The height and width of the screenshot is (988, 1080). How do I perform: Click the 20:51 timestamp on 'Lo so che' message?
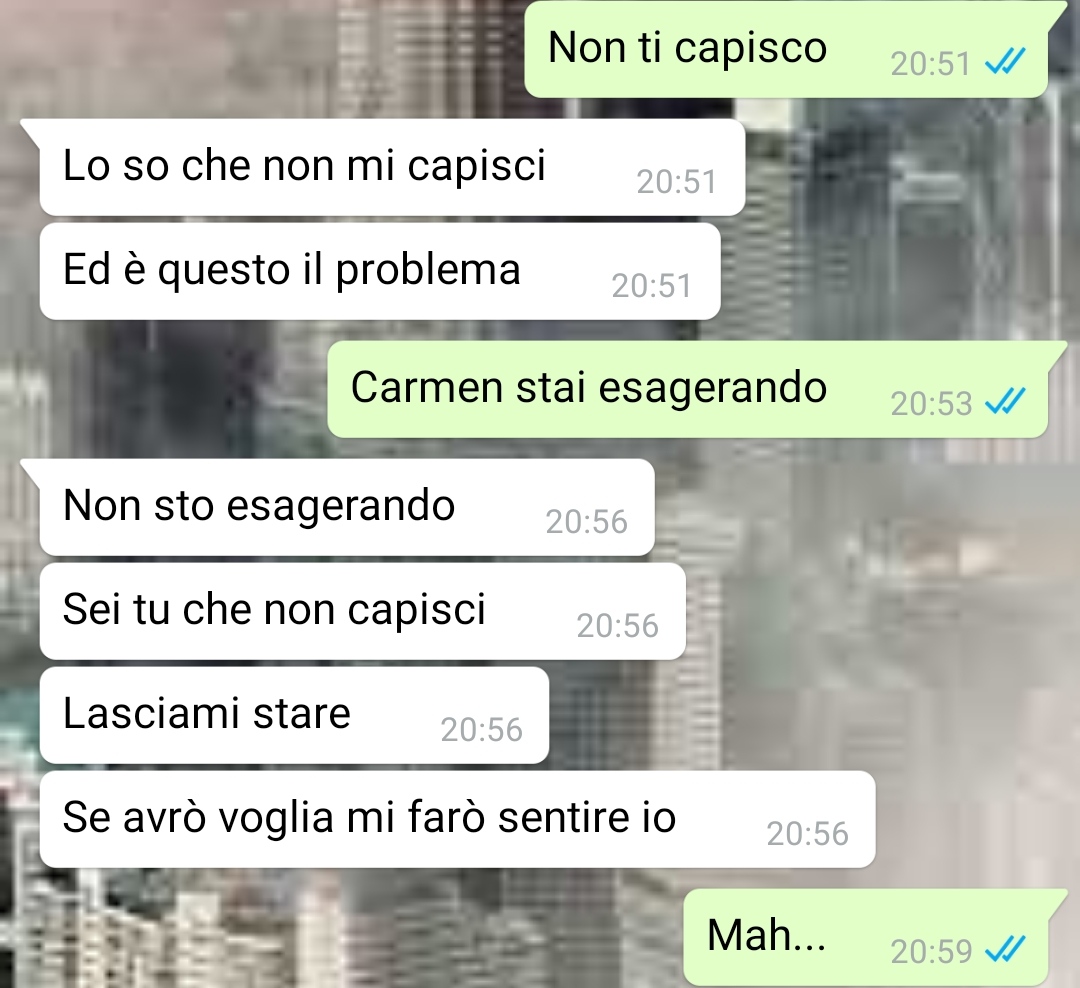[676, 182]
